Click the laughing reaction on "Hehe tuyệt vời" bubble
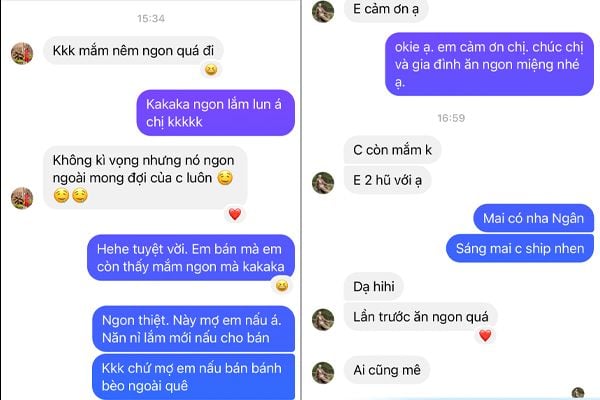The image size is (600, 400). coord(282,286)
